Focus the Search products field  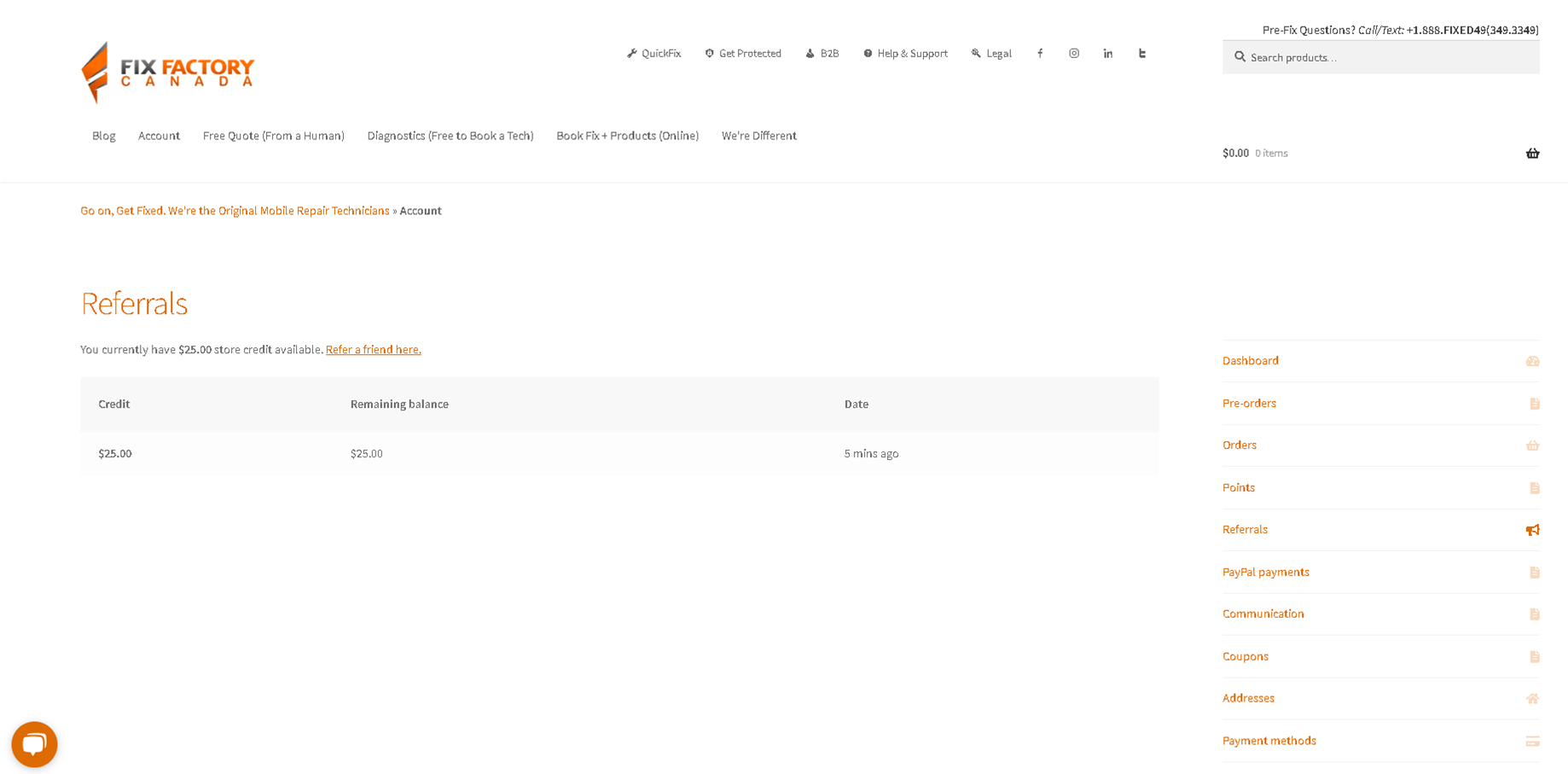coord(1380,57)
